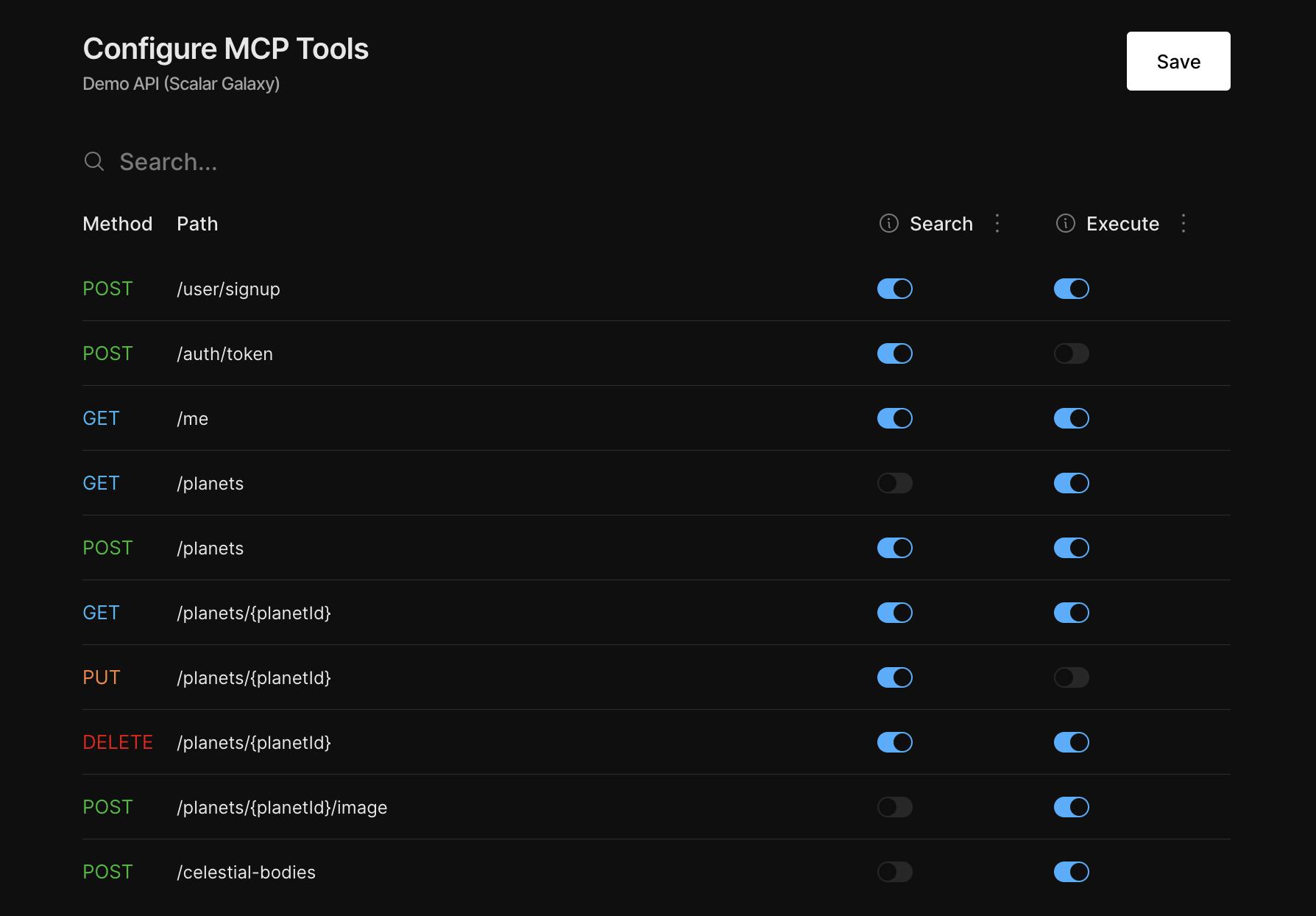1316x916 pixels.
Task: Disable Execute for POST /celestial-bodies
Action: point(1071,872)
